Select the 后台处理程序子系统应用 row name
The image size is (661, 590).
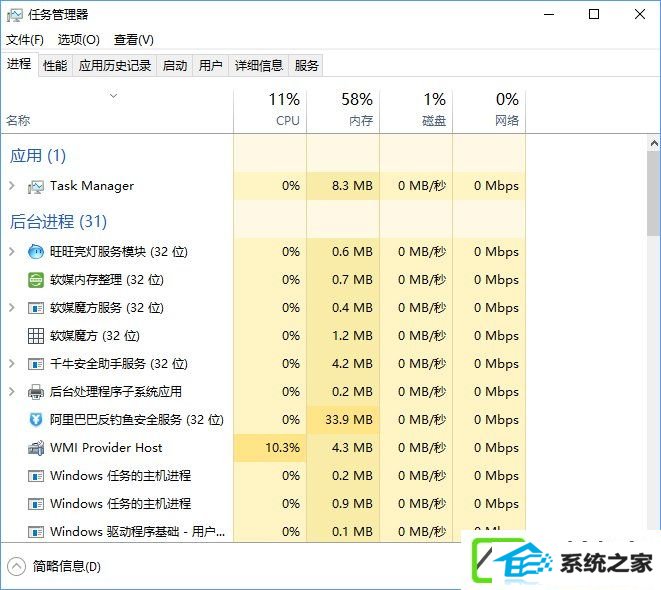click(x=116, y=392)
